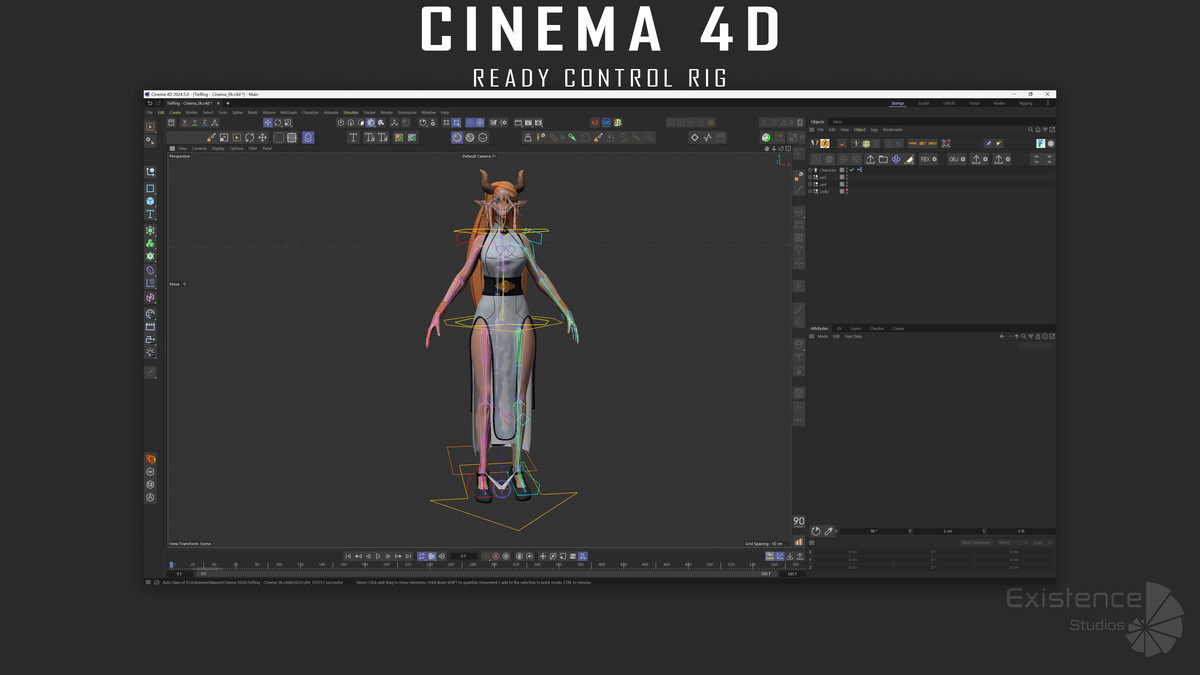Click the Go to End button in timeline

[x=408, y=556]
